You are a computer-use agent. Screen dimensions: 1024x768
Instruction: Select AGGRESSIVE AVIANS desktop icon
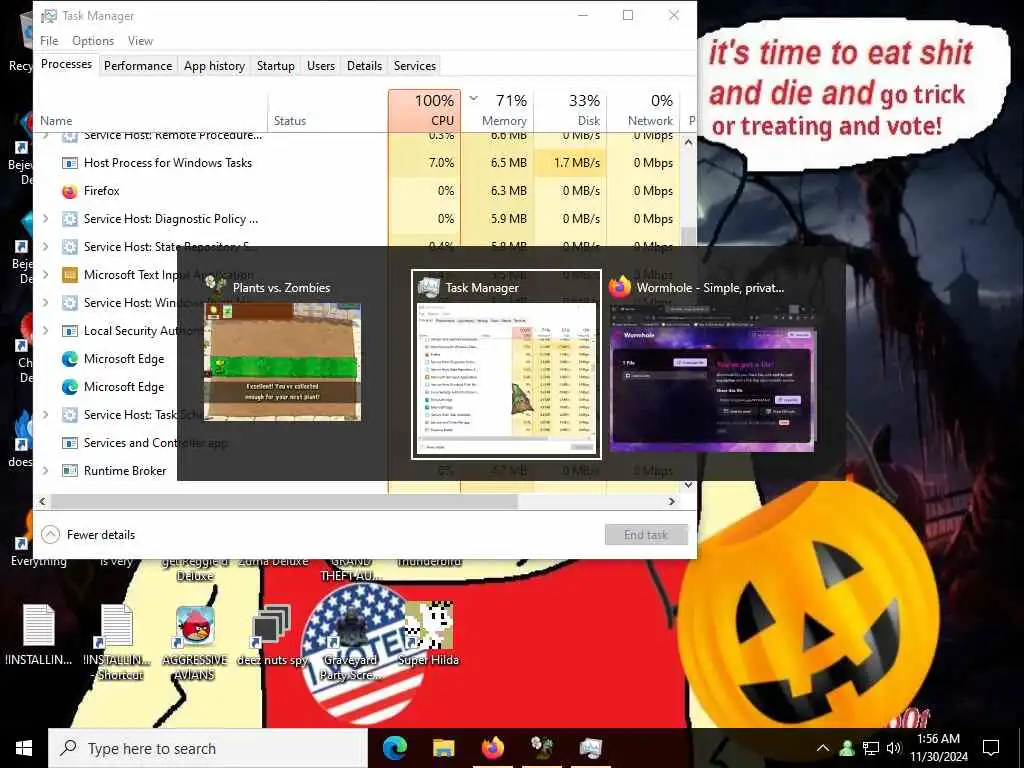click(x=195, y=642)
